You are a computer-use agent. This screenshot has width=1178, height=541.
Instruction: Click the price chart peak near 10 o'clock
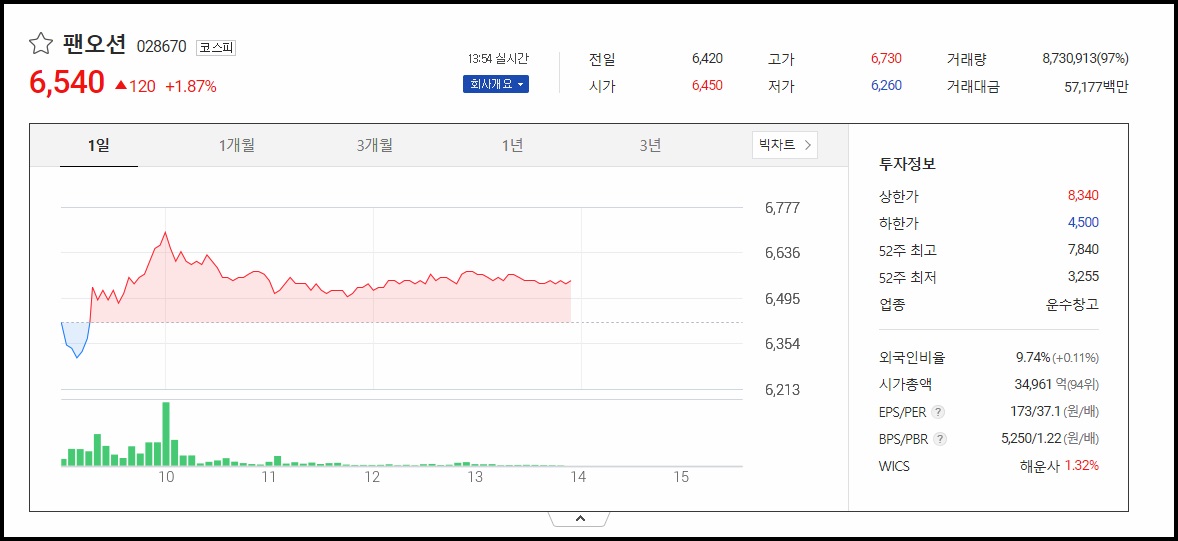tap(165, 233)
